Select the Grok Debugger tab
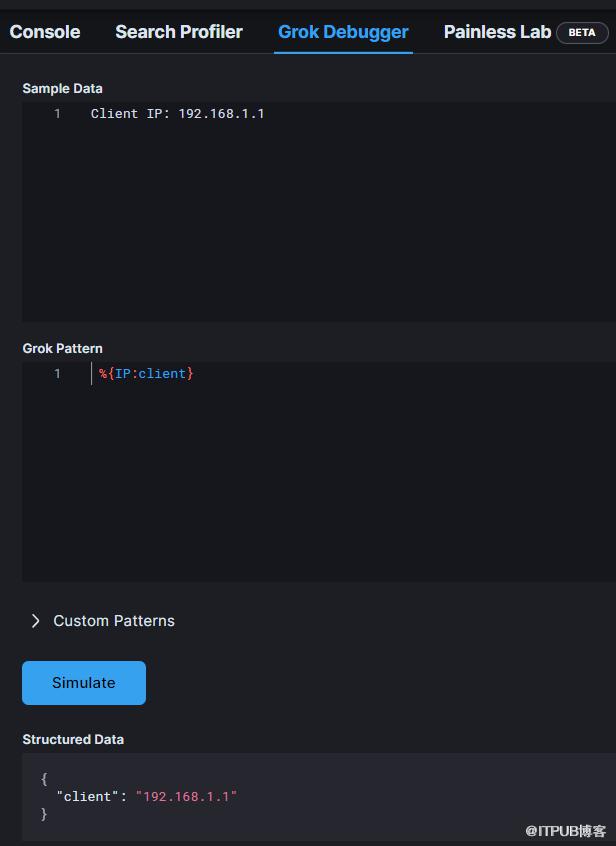 coord(343,32)
